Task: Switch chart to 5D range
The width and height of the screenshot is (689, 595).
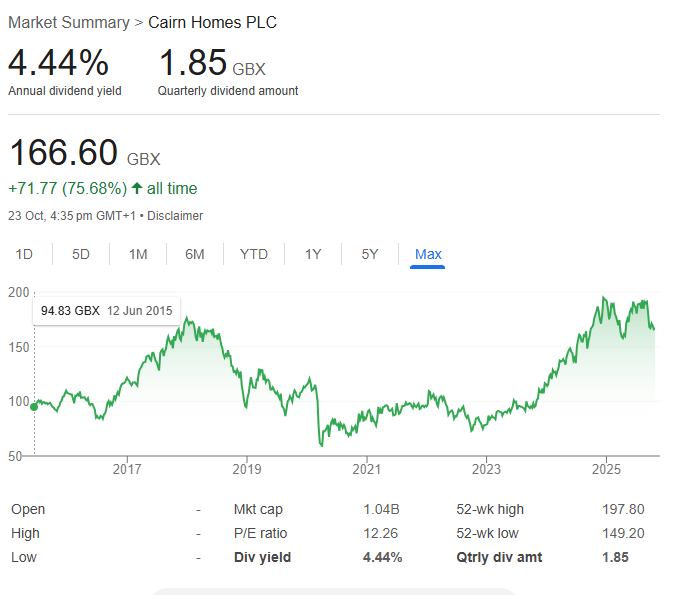Action: coord(81,254)
